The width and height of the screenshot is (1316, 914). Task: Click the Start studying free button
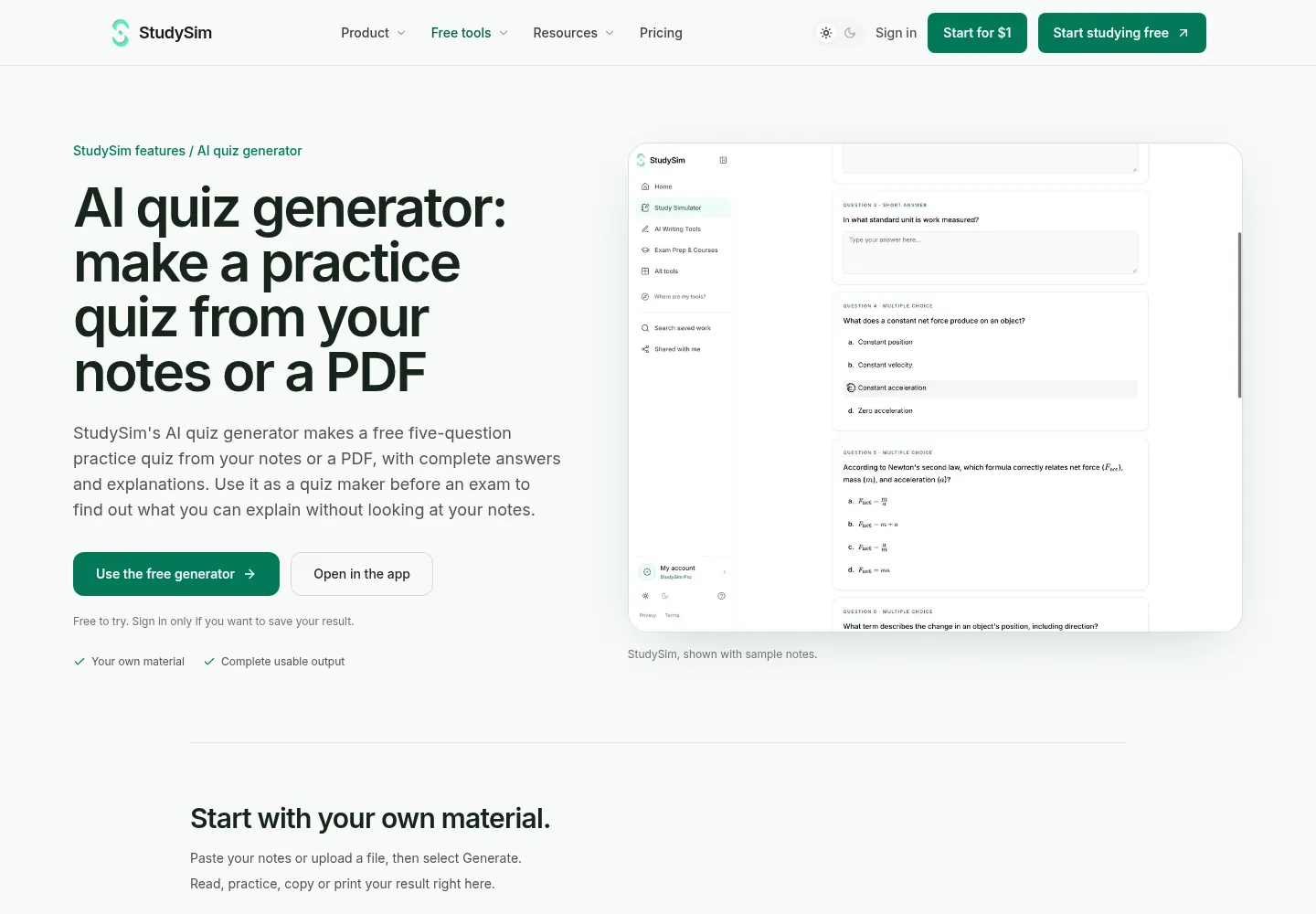point(1122,33)
